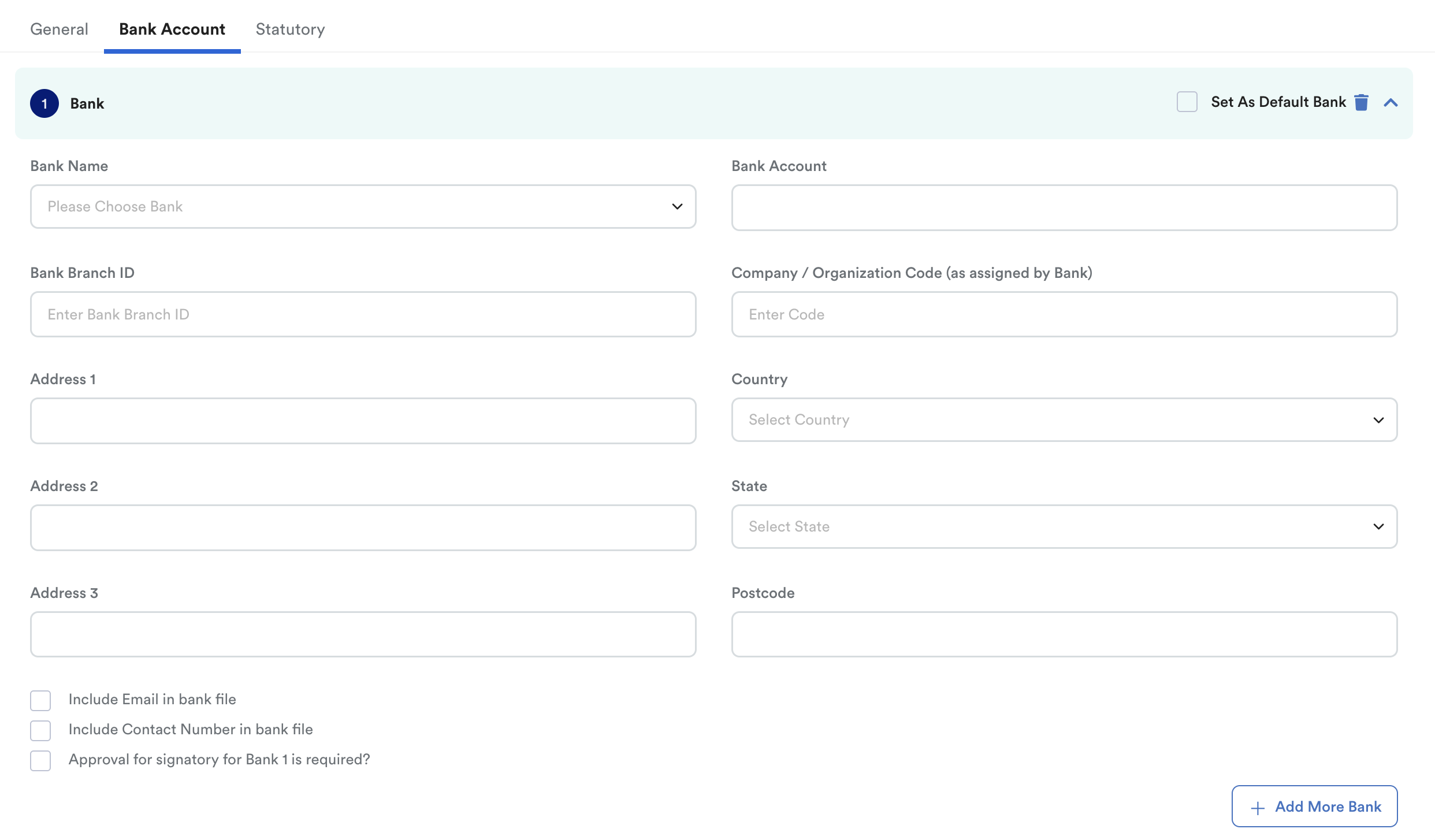1435x840 pixels.
Task: Check Include Contact Number in bank file
Action: pyautogui.click(x=40, y=730)
